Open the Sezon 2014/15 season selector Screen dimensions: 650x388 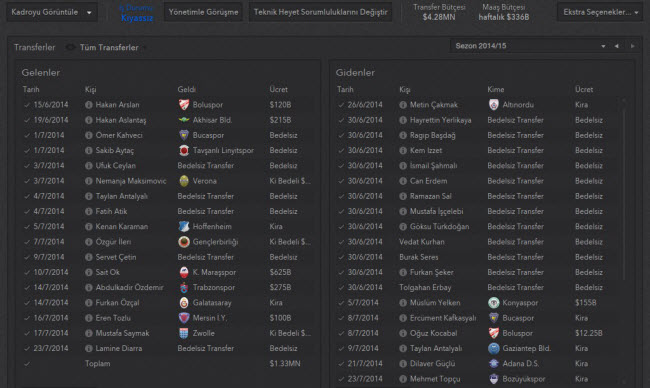pos(529,46)
